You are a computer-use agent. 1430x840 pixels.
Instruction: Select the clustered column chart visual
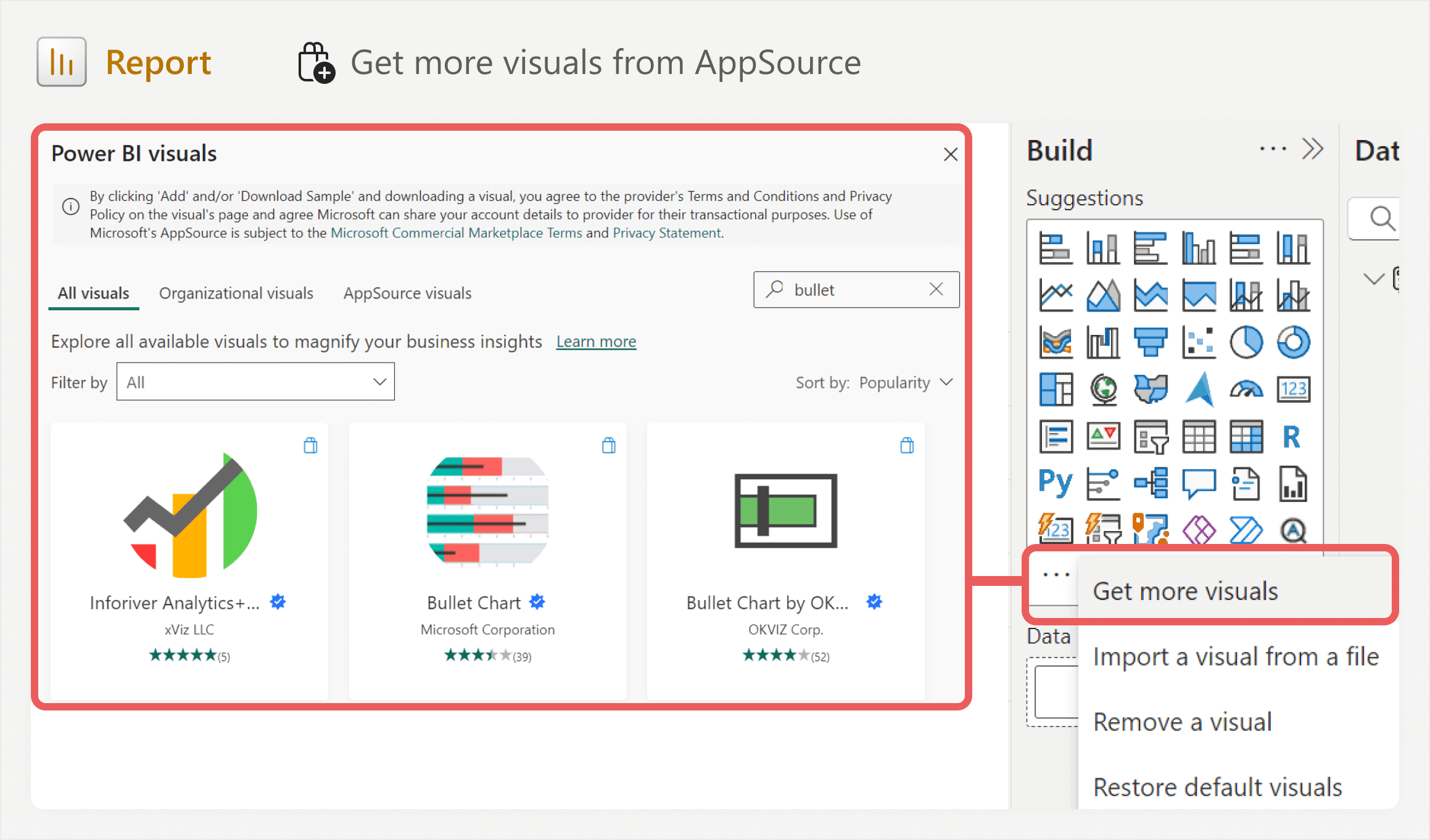point(1199,249)
